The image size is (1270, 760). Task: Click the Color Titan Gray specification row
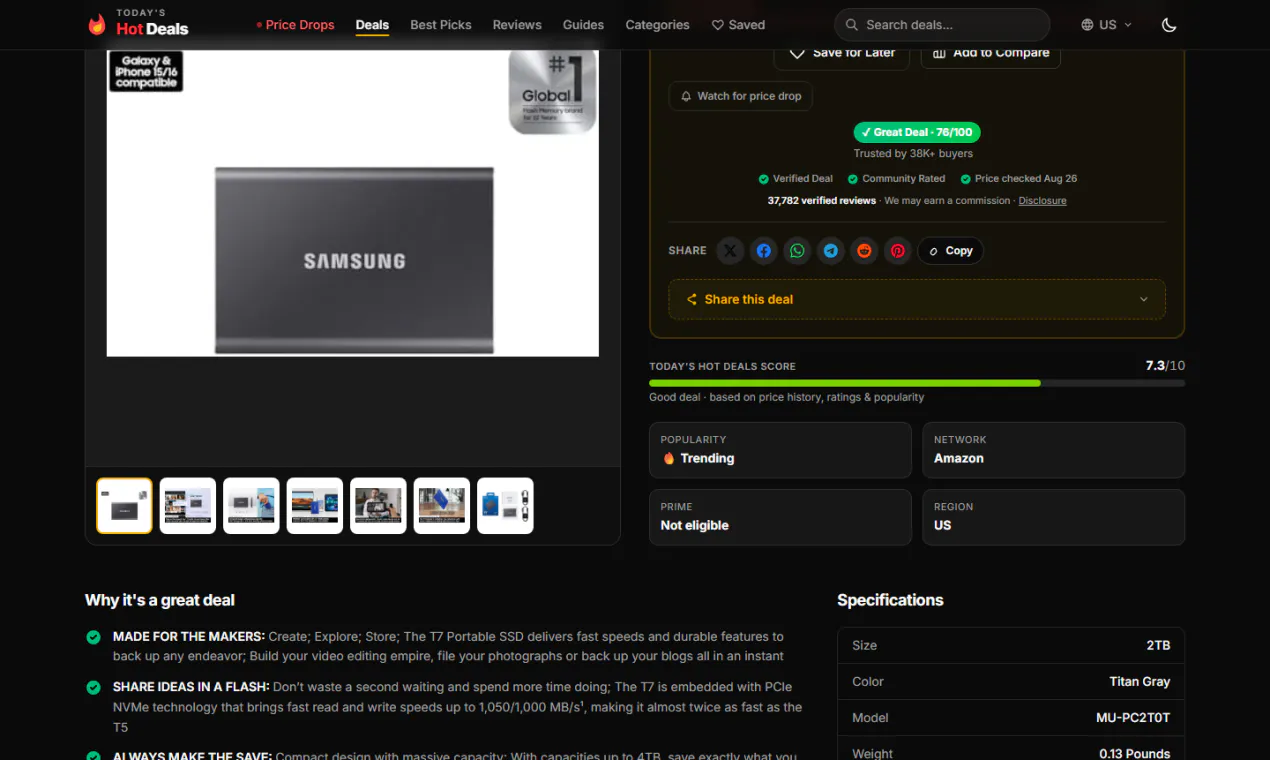(1011, 682)
